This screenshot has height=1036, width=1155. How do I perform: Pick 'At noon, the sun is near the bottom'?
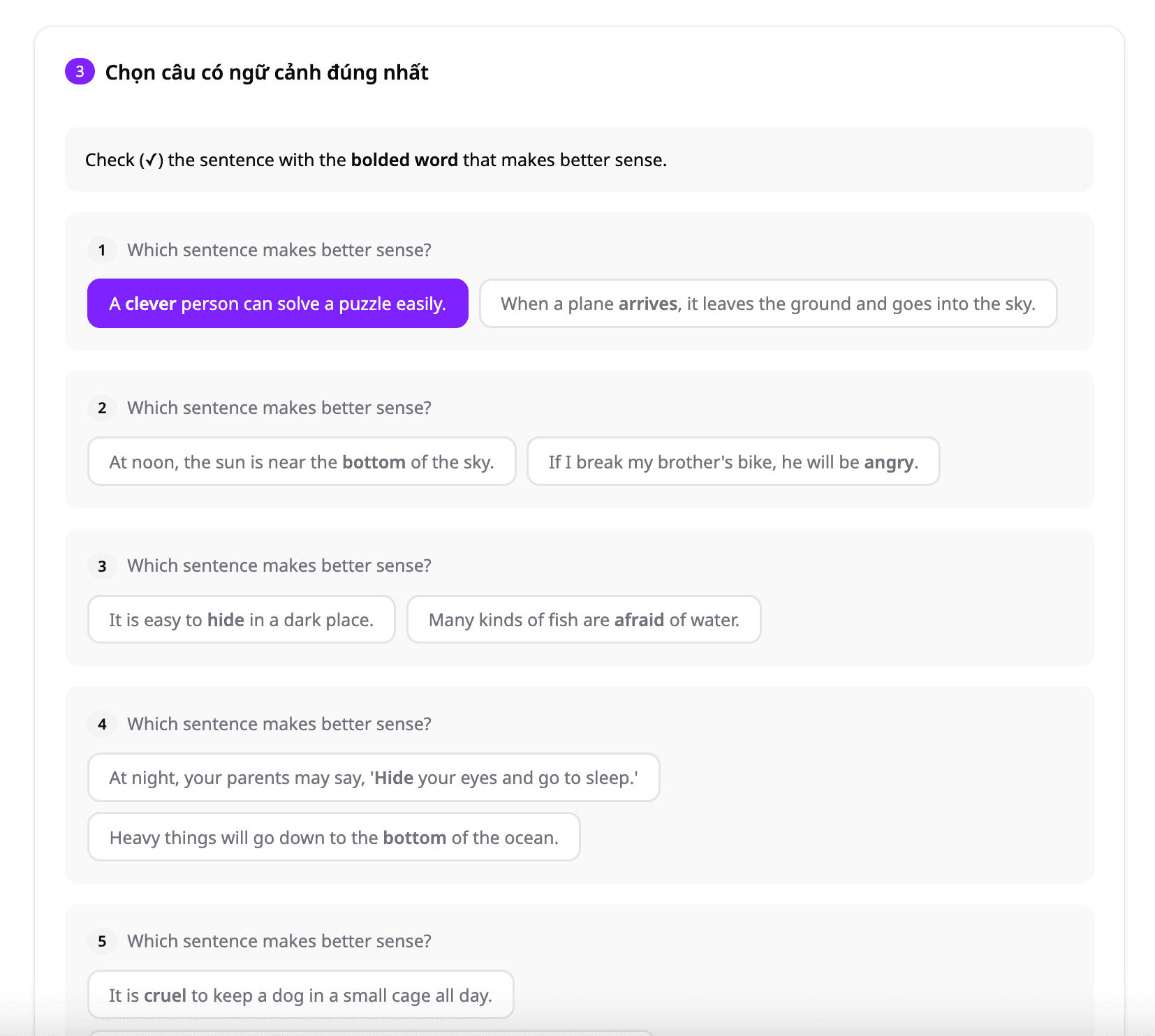(x=301, y=461)
